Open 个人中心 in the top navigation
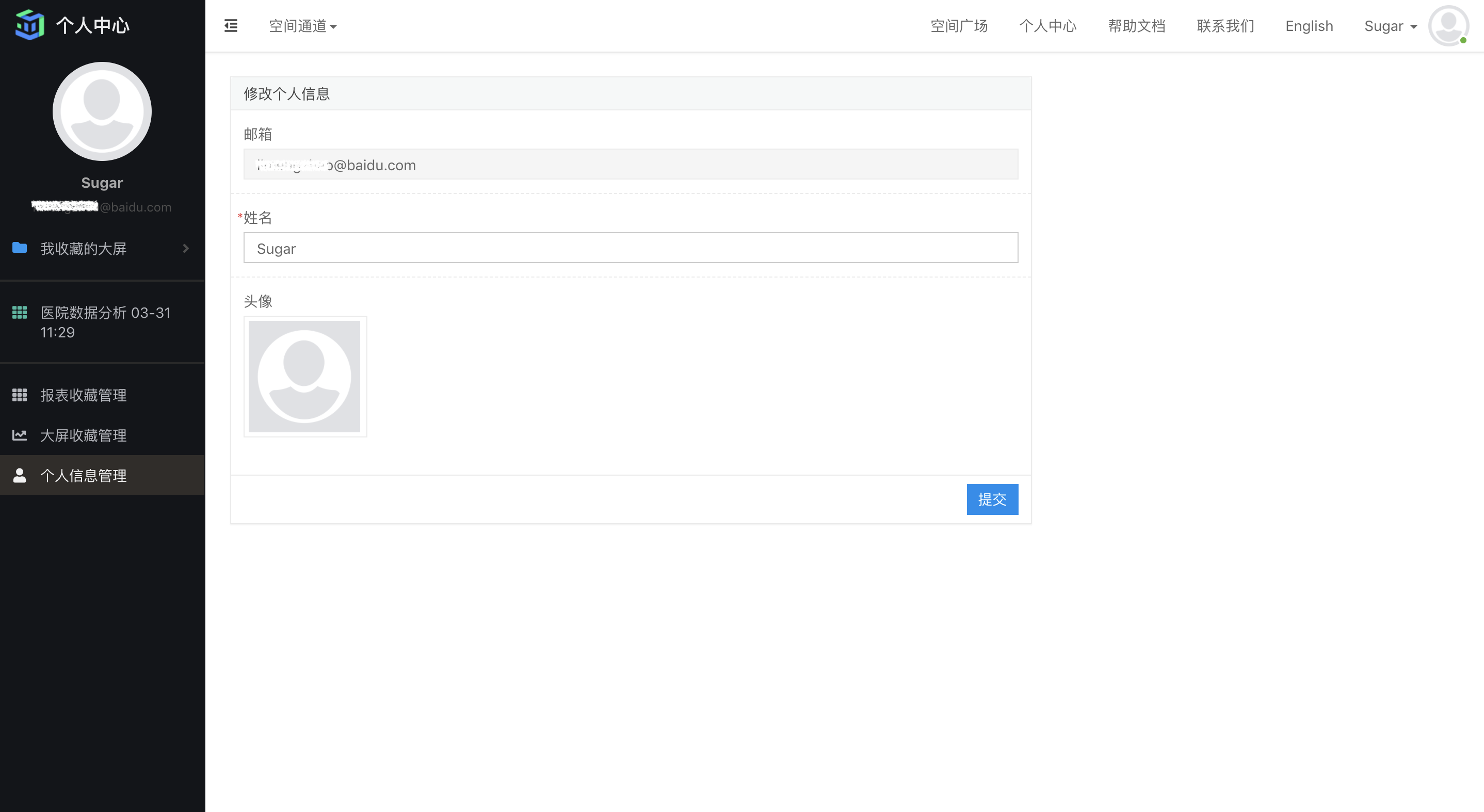Screen dimensions: 1484x812 point(1047,26)
